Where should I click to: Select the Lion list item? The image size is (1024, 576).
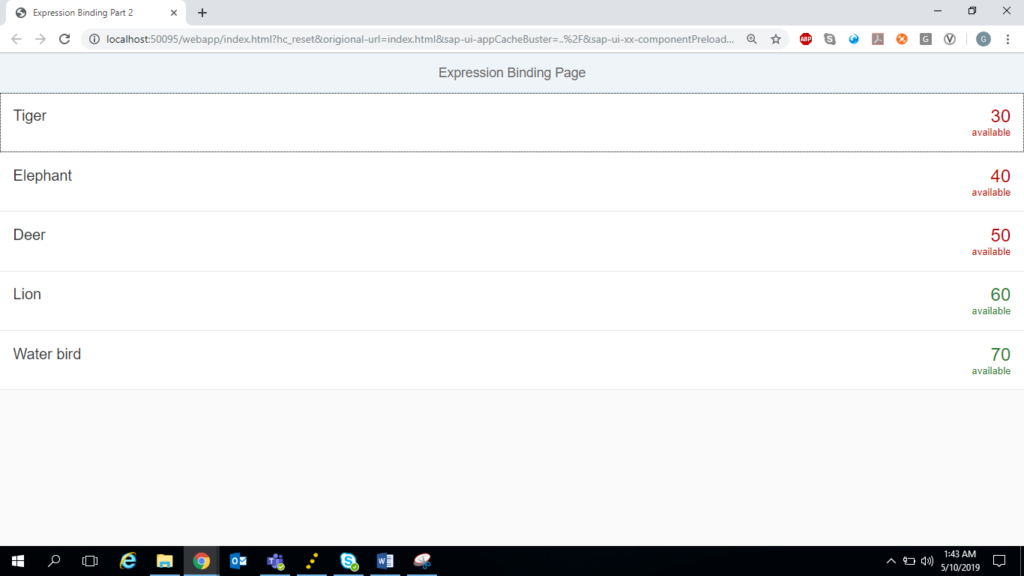(512, 300)
